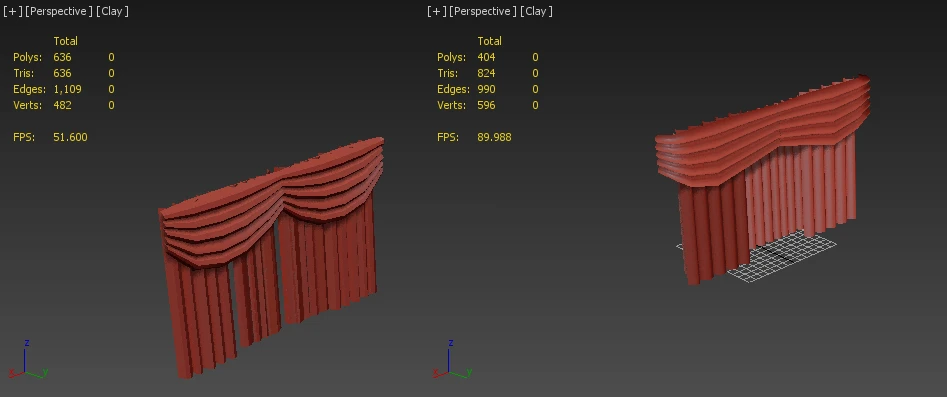Click the Verts 596 statistic
The image size is (947, 397).
click(486, 105)
